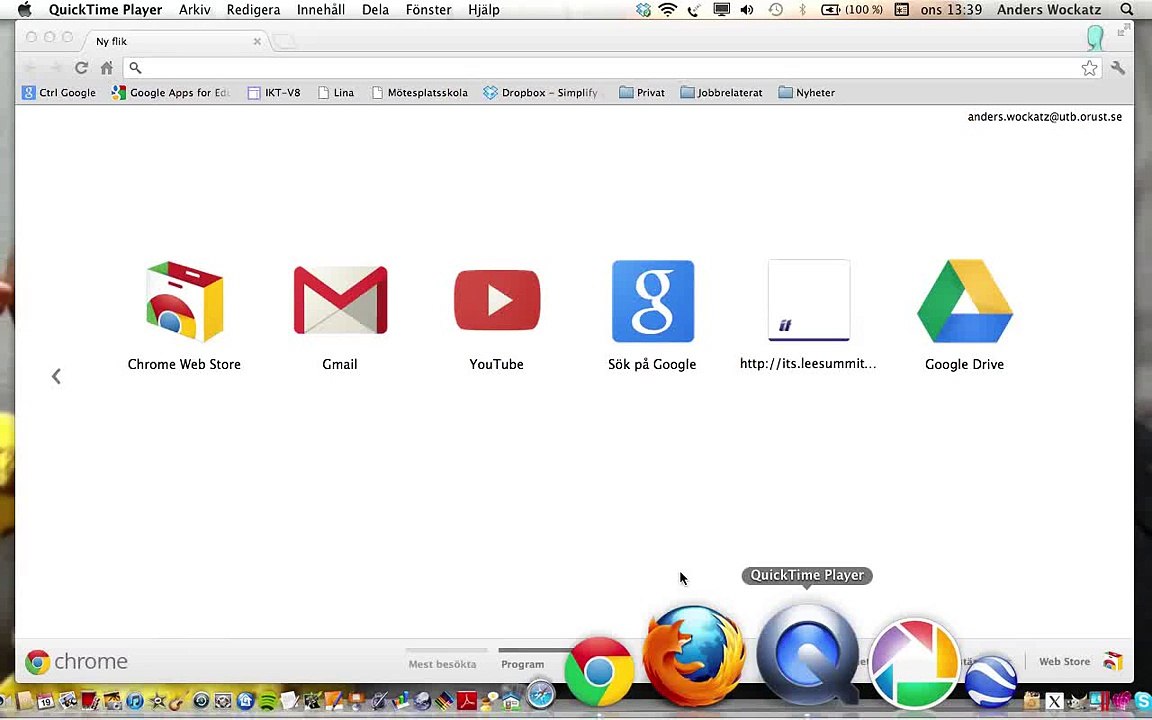Viewport: 1152px width, 720px height.
Task: Expand the Privat bookmarks folder
Action: [x=642, y=93]
